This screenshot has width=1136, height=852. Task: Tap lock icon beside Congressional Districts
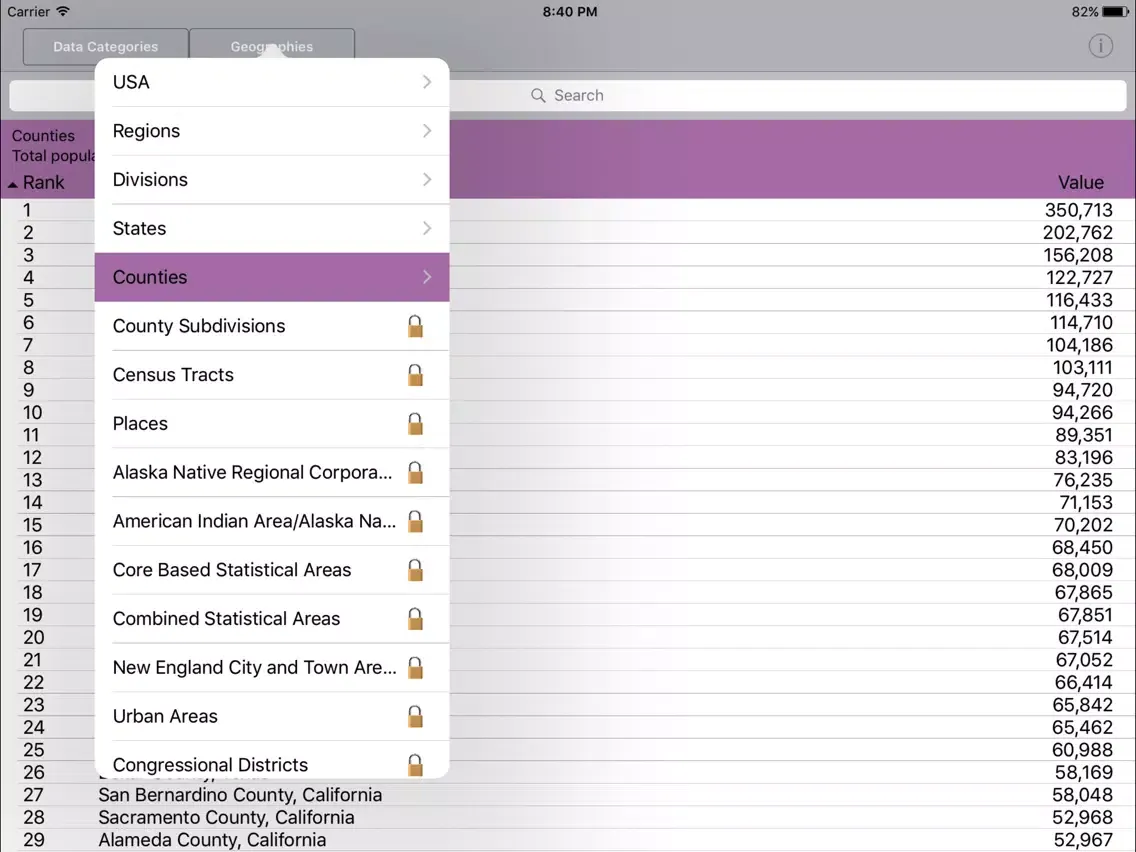415,765
